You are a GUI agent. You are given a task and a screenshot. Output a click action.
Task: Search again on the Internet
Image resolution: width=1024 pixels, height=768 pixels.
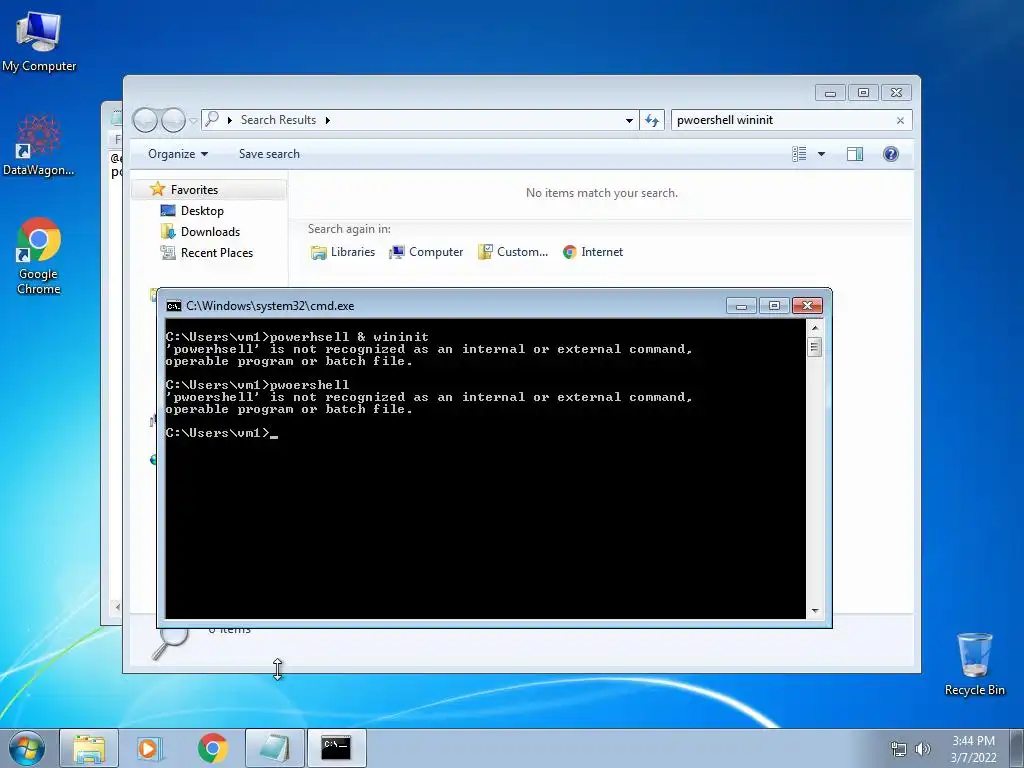592,252
